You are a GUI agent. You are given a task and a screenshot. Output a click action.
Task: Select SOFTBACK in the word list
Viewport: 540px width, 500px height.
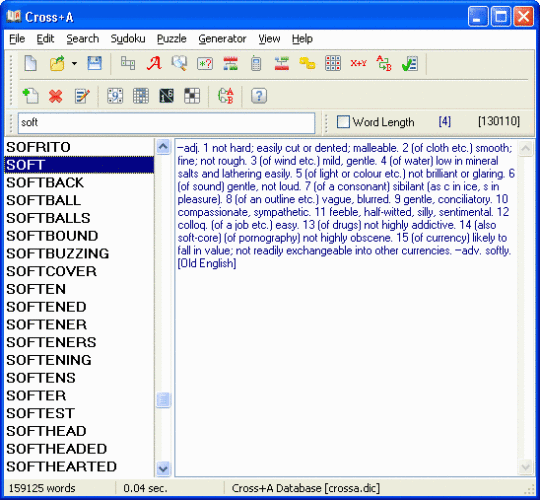[x=79, y=183]
